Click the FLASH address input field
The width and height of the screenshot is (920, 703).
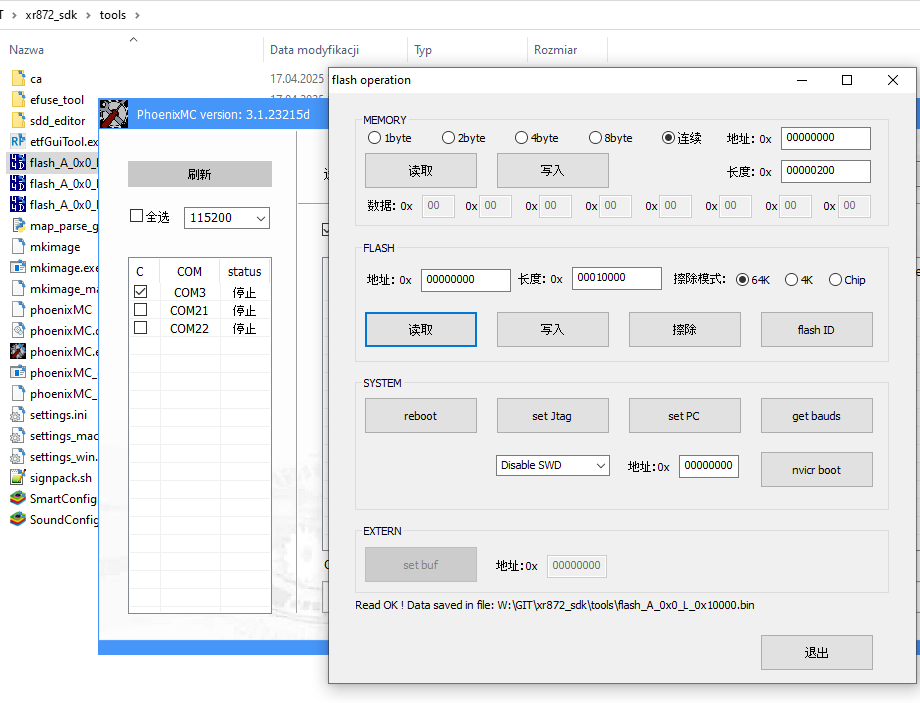coord(466,280)
